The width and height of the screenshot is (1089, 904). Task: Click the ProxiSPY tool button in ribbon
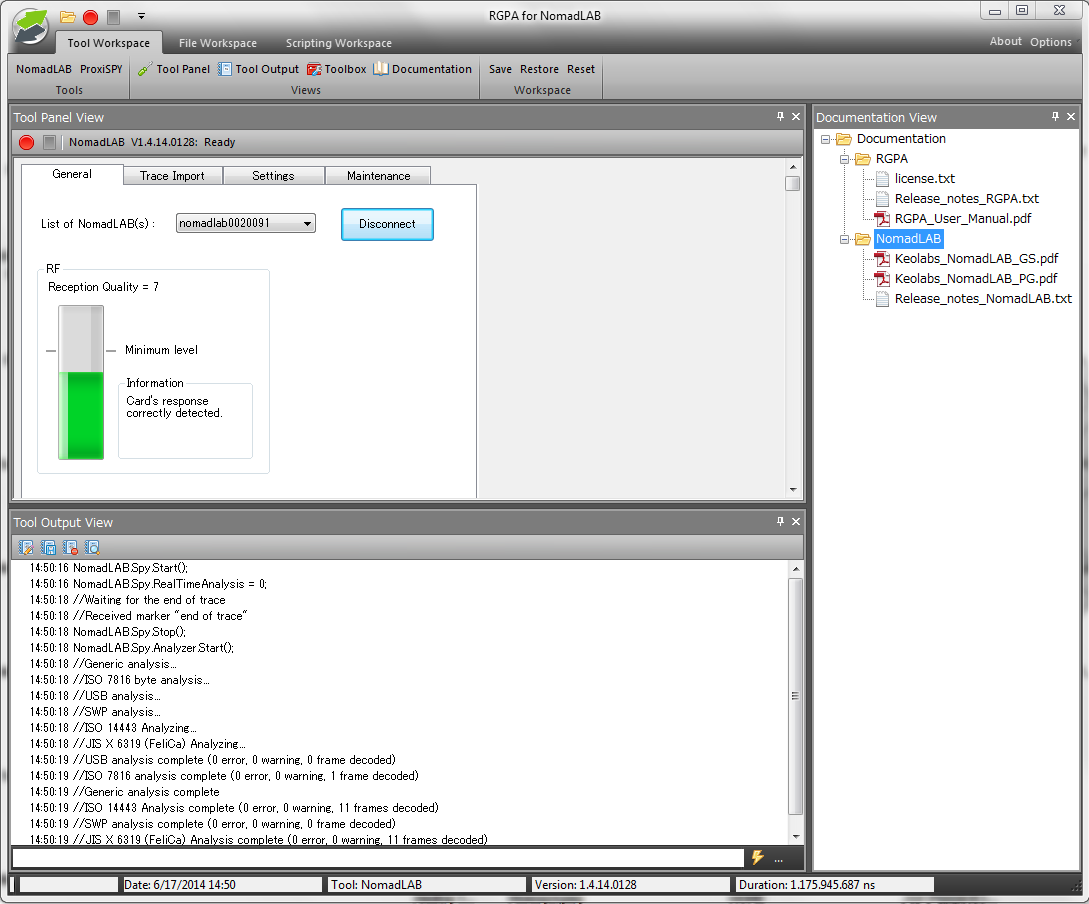click(101, 69)
